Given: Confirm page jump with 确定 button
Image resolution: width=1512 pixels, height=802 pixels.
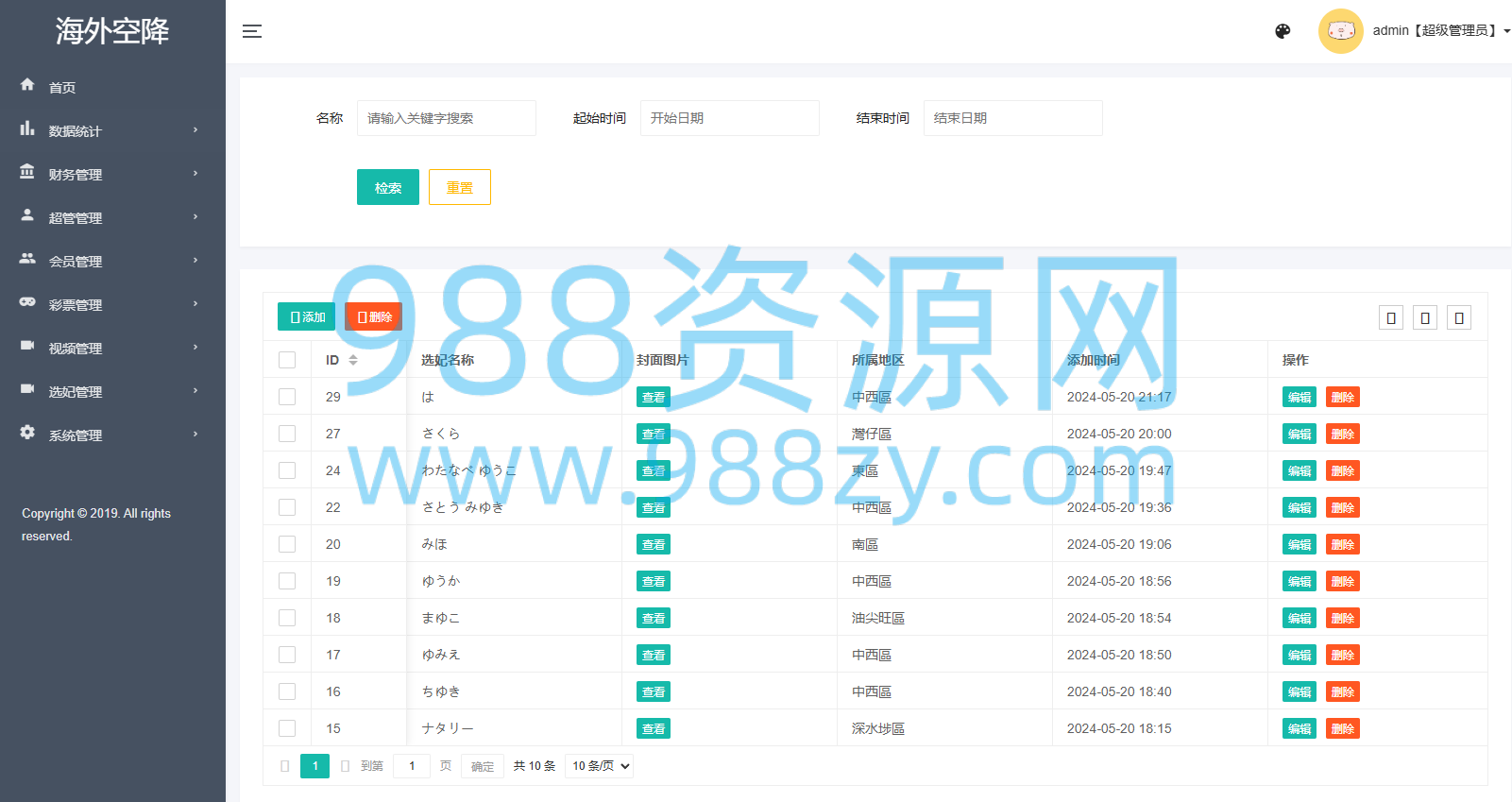Looking at the screenshot, I should pos(483,766).
